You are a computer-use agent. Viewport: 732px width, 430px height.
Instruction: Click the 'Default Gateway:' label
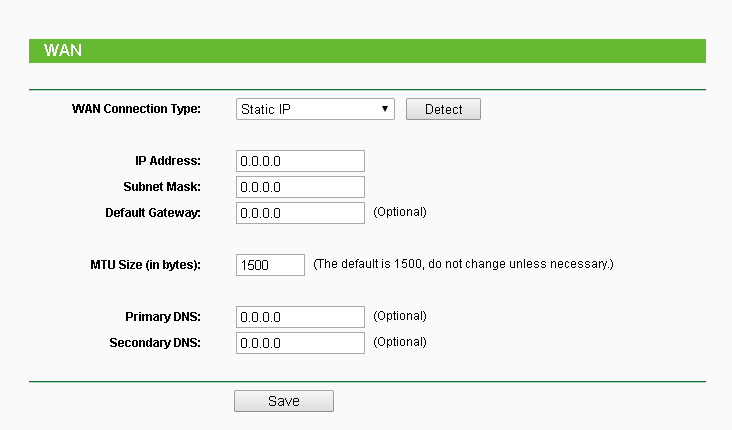[153, 212]
